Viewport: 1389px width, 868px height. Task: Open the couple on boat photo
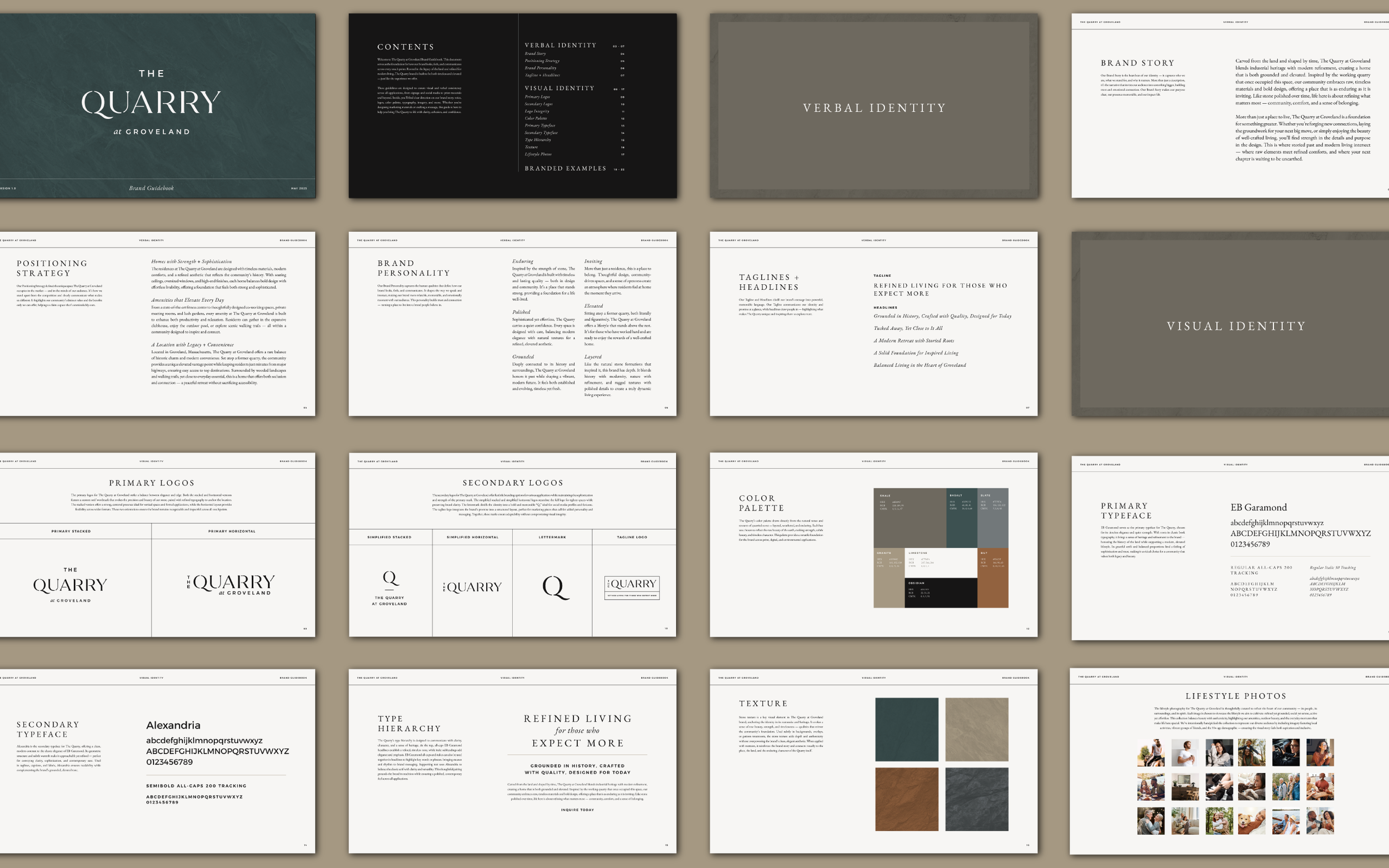point(1286,821)
